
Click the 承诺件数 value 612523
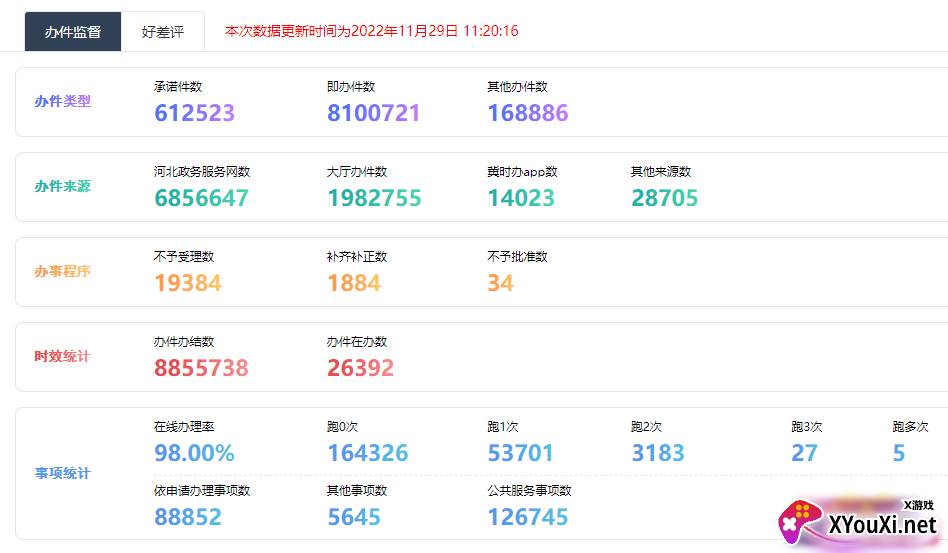coord(194,113)
